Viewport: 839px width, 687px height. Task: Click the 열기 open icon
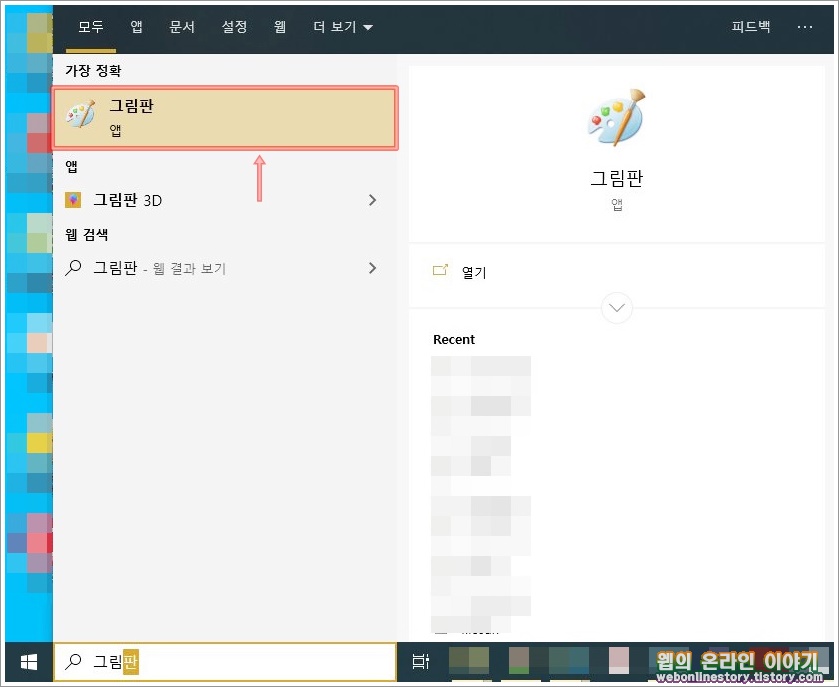pos(440,270)
